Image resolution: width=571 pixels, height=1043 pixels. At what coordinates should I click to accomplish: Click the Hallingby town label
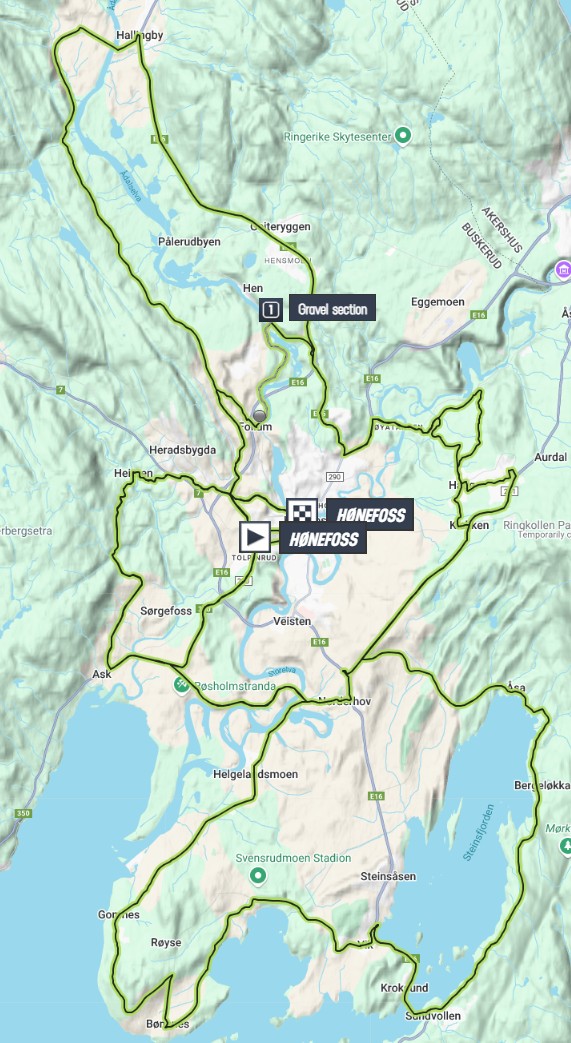coord(139,35)
